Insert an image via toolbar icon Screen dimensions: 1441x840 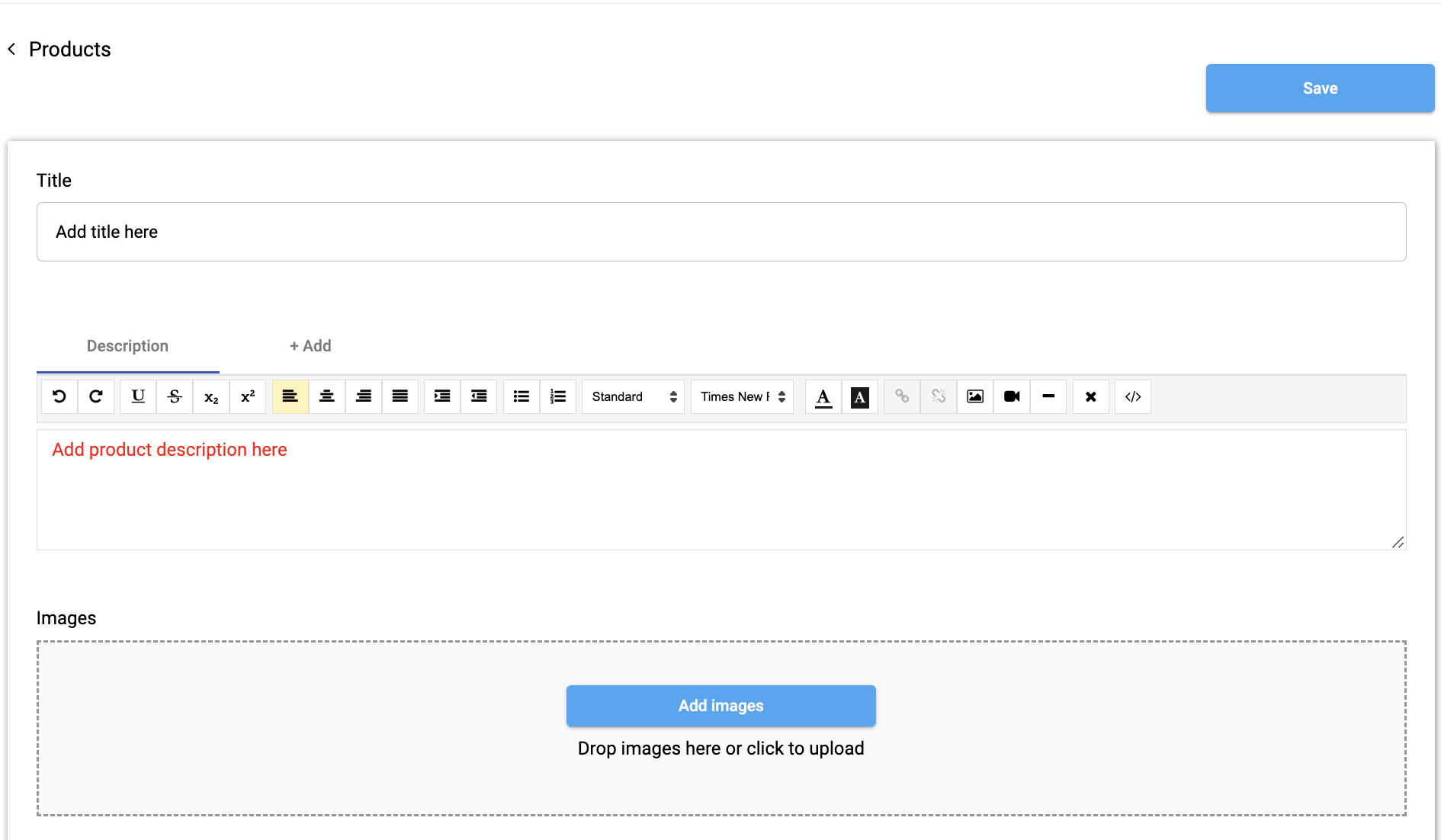975,396
